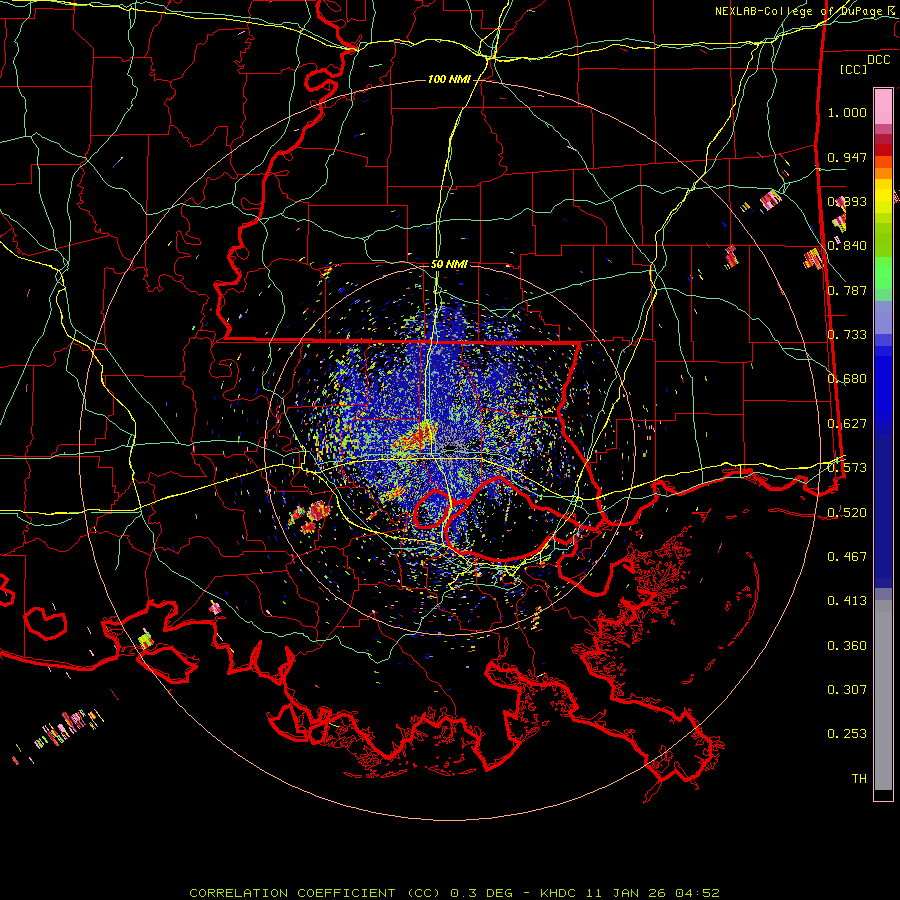Click the red high-CC echo cluster near radar center

coord(416,437)
